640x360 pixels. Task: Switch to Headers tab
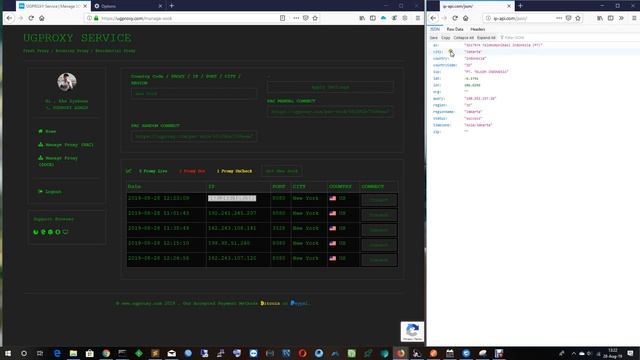(x=478, y=29)
